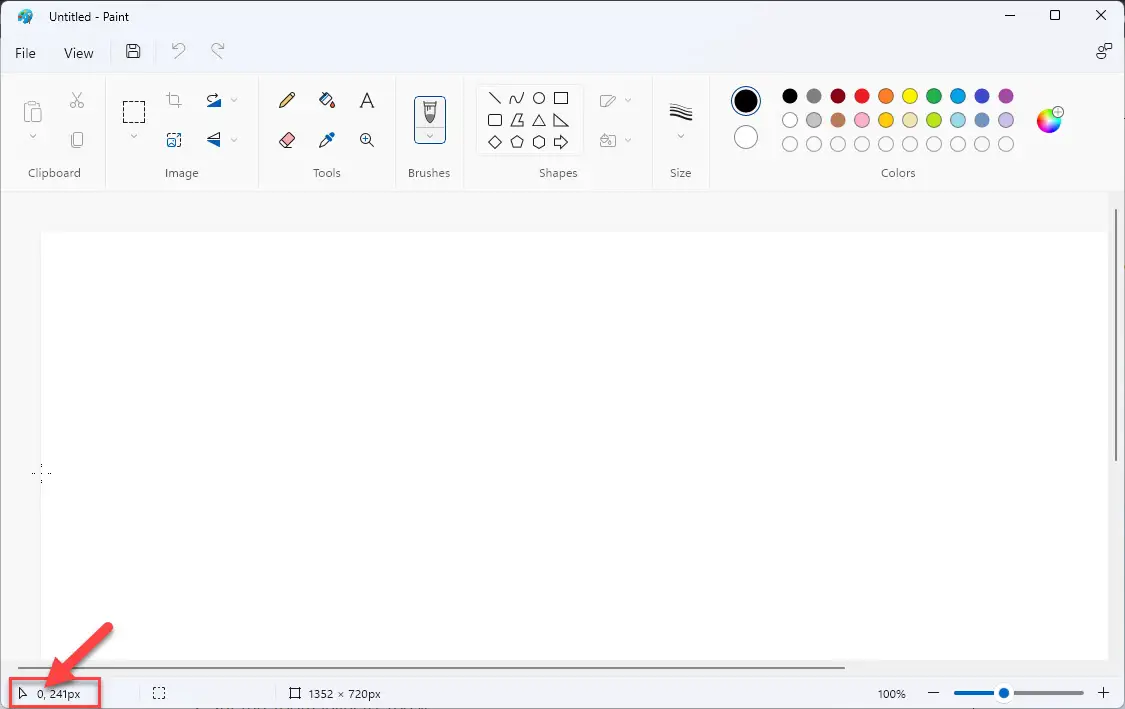Click the Redo arrow
The width and height of the screenshot is (1125, 709).
coord(217,51)
